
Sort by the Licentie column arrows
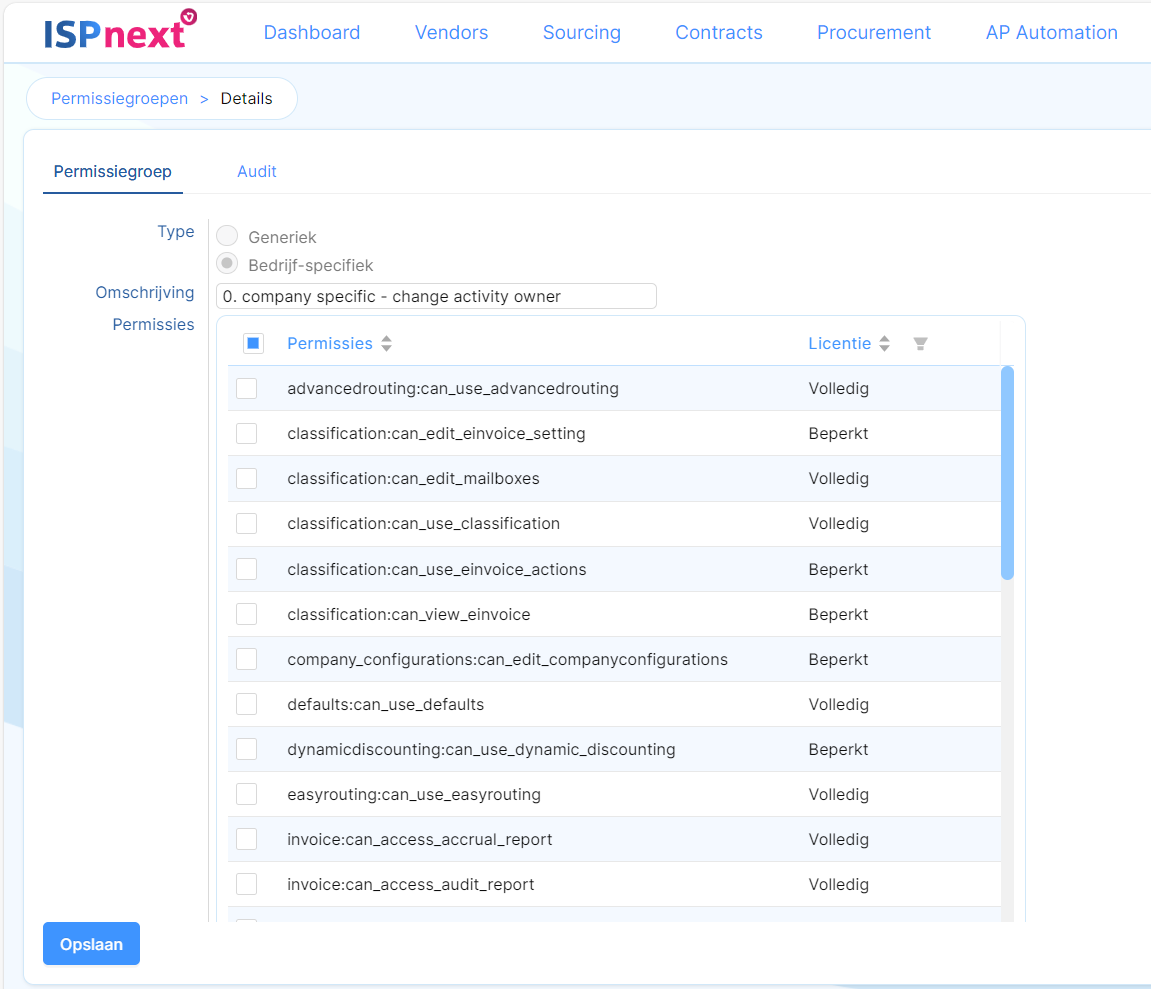click(885, 344)
